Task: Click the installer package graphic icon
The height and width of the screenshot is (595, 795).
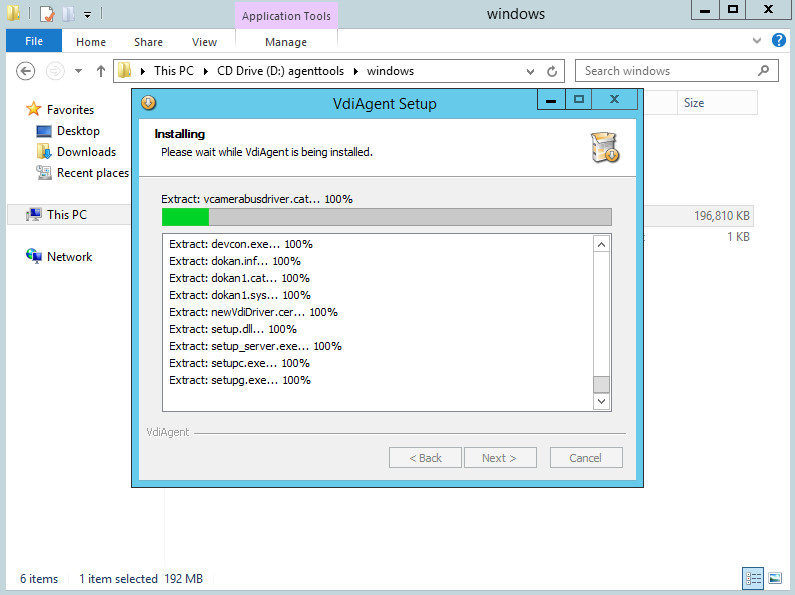Action: 605,147
